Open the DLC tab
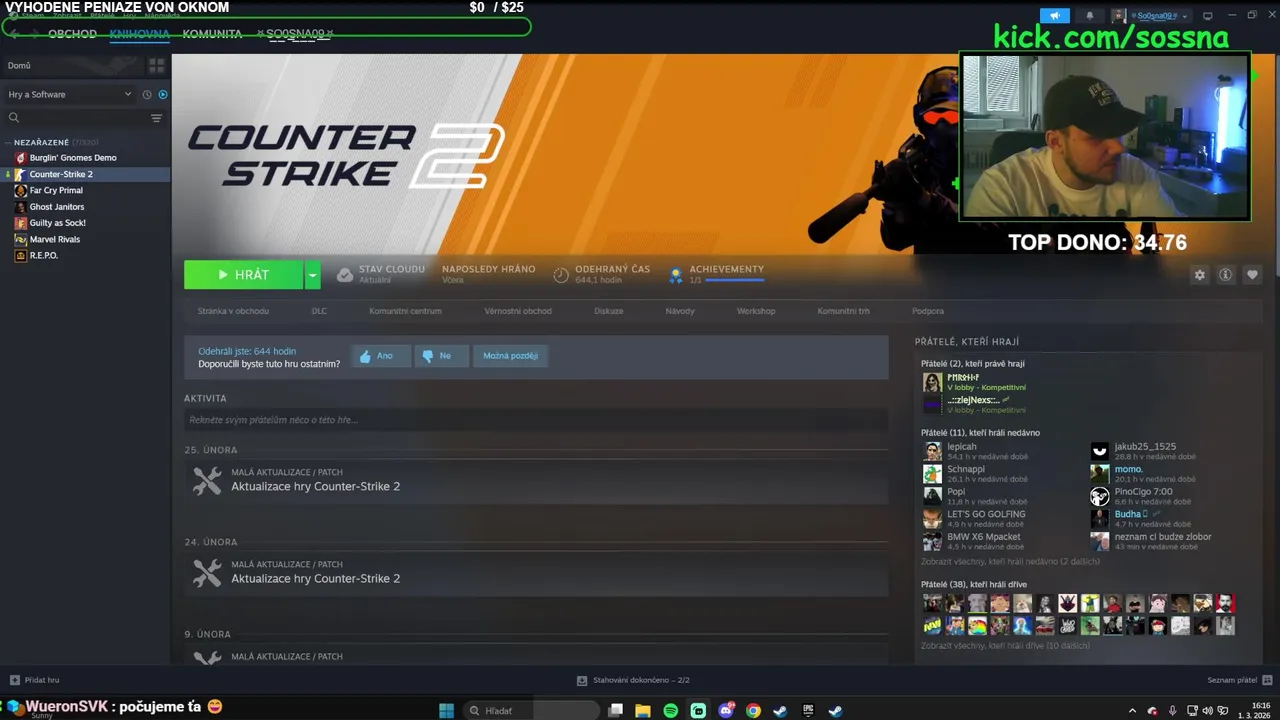1280x720 pixels. coord(319,311)
